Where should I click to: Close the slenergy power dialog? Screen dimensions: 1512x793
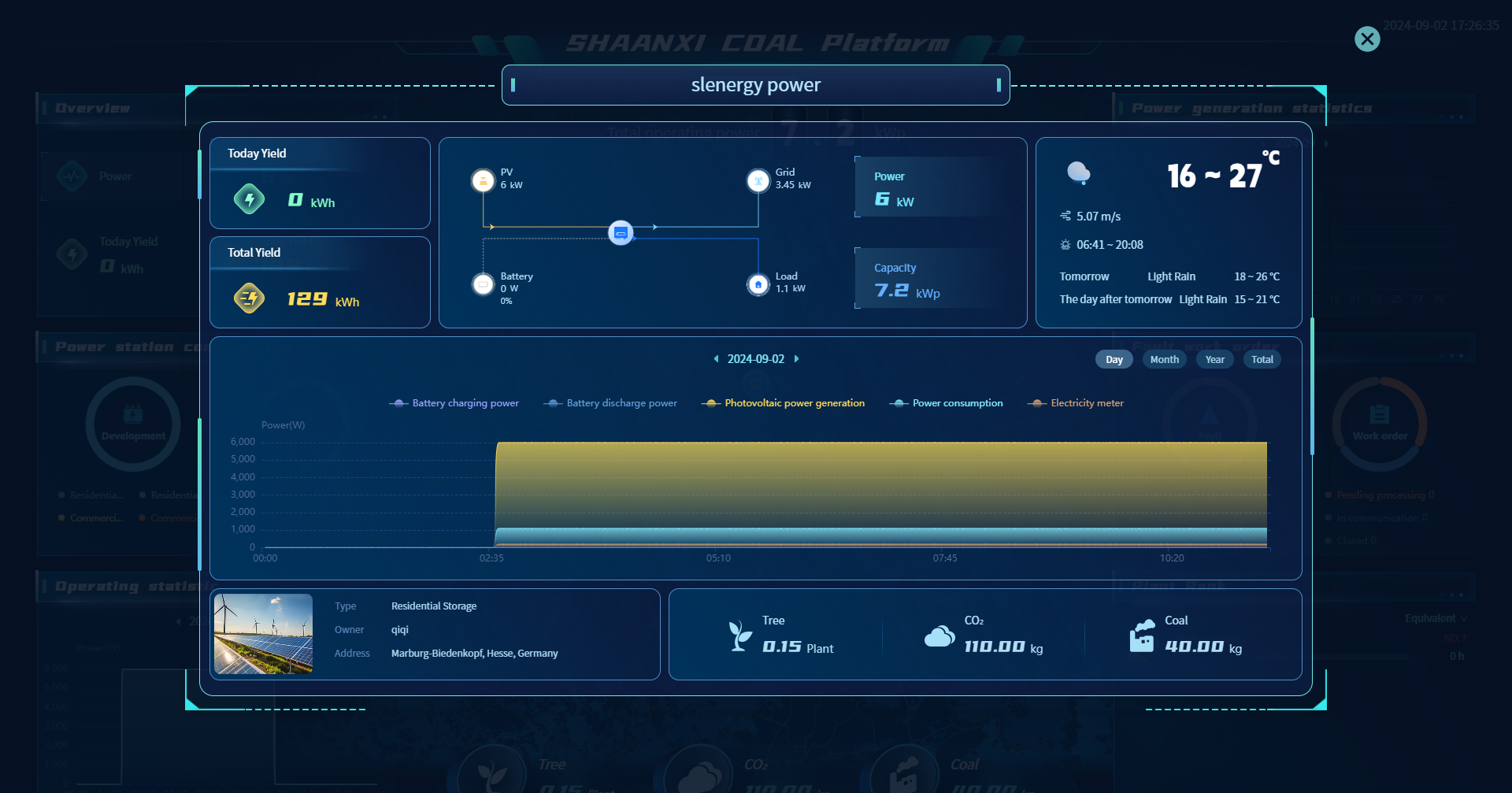[x=1367, y=39]
